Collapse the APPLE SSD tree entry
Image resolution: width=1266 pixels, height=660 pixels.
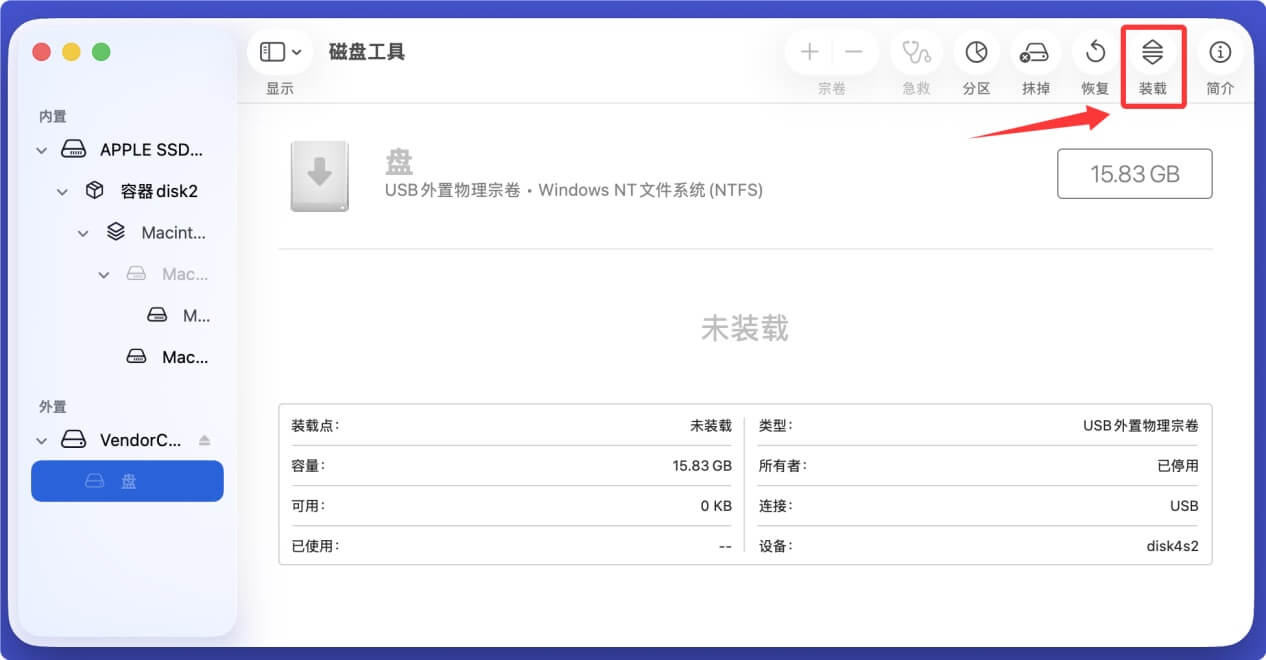[41, 149]
